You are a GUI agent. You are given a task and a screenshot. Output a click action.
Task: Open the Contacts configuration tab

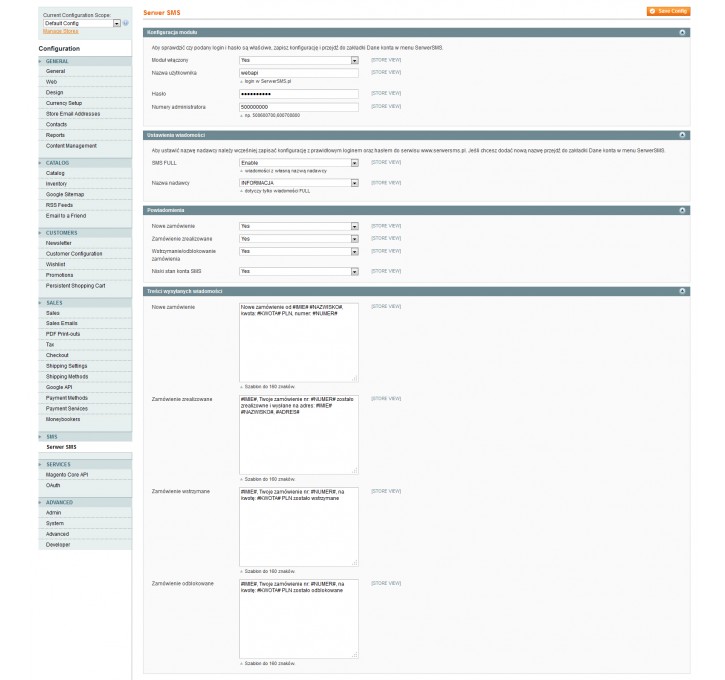click(85, 124)
